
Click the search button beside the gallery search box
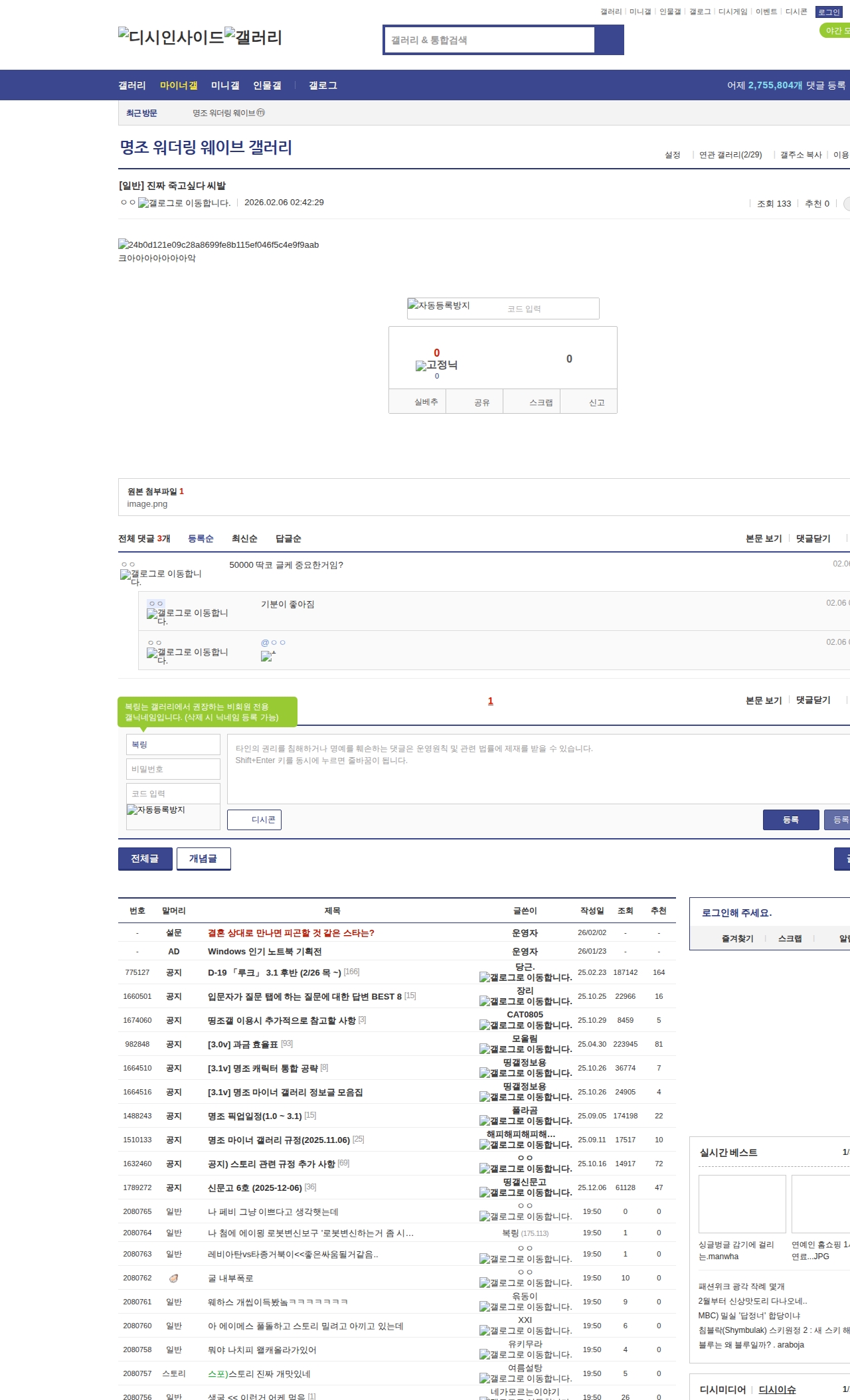(x=609, y=40)
